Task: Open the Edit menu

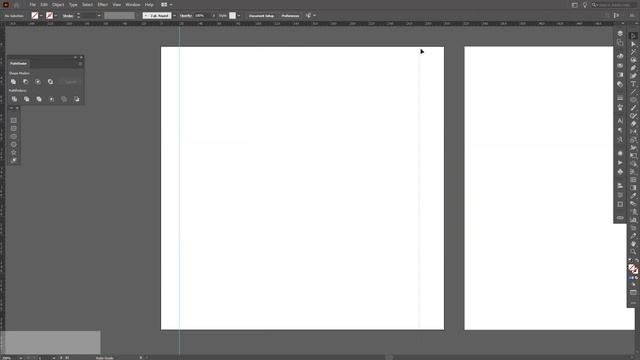Action: pyautogui.click(x=44, y=4)
